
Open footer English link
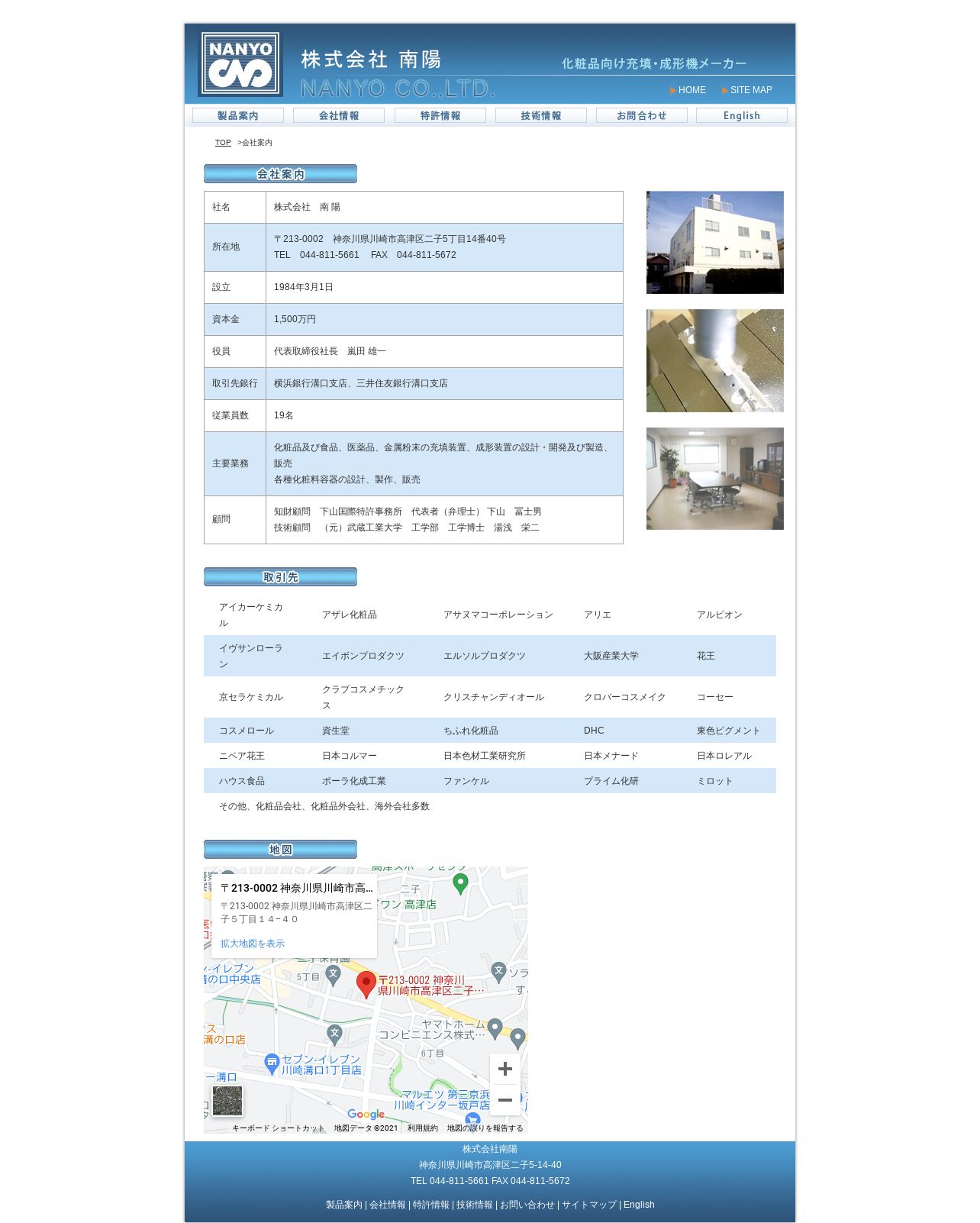[x=639, y=1205]
